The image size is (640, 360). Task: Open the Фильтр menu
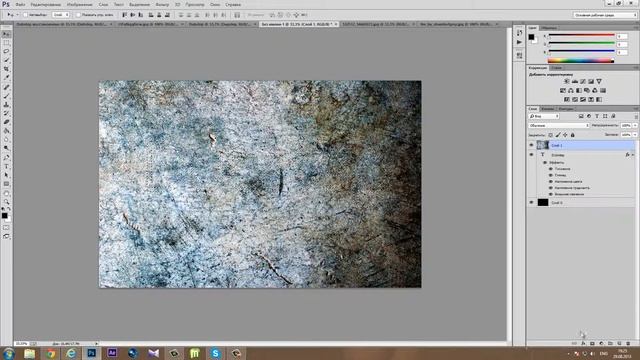tap(162, 4)
